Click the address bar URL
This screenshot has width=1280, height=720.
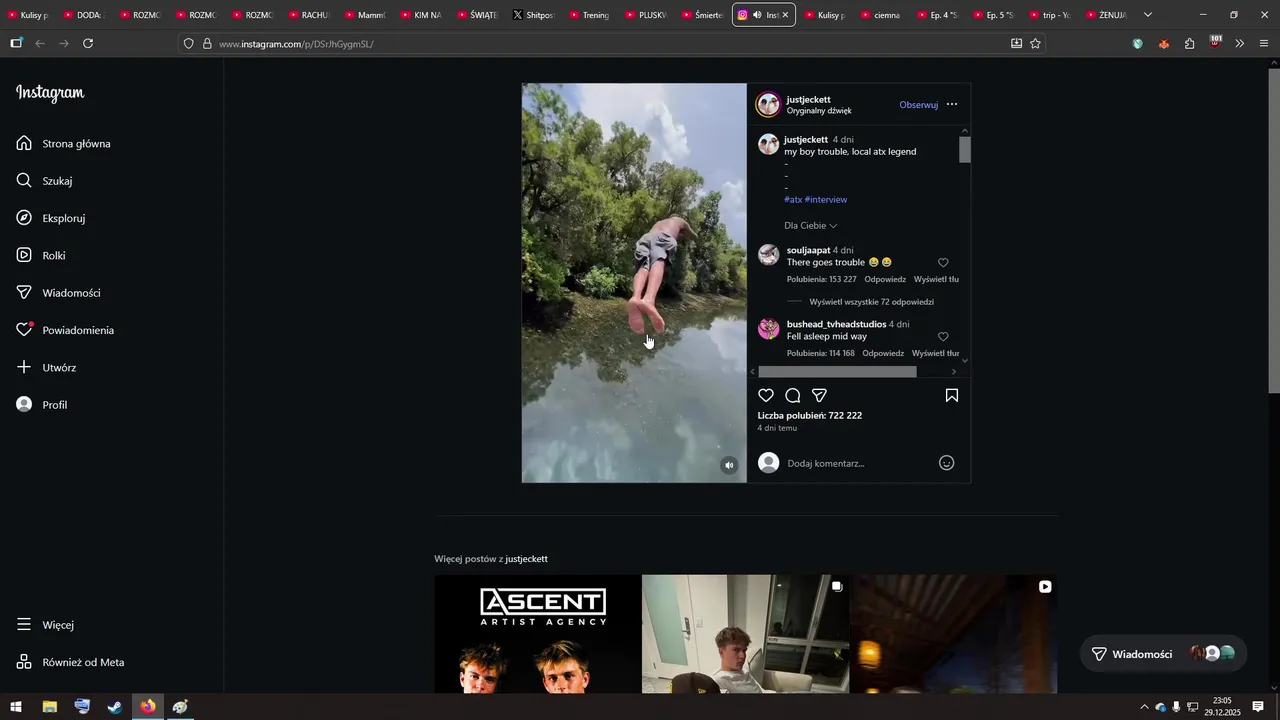[x=296, y=44]
